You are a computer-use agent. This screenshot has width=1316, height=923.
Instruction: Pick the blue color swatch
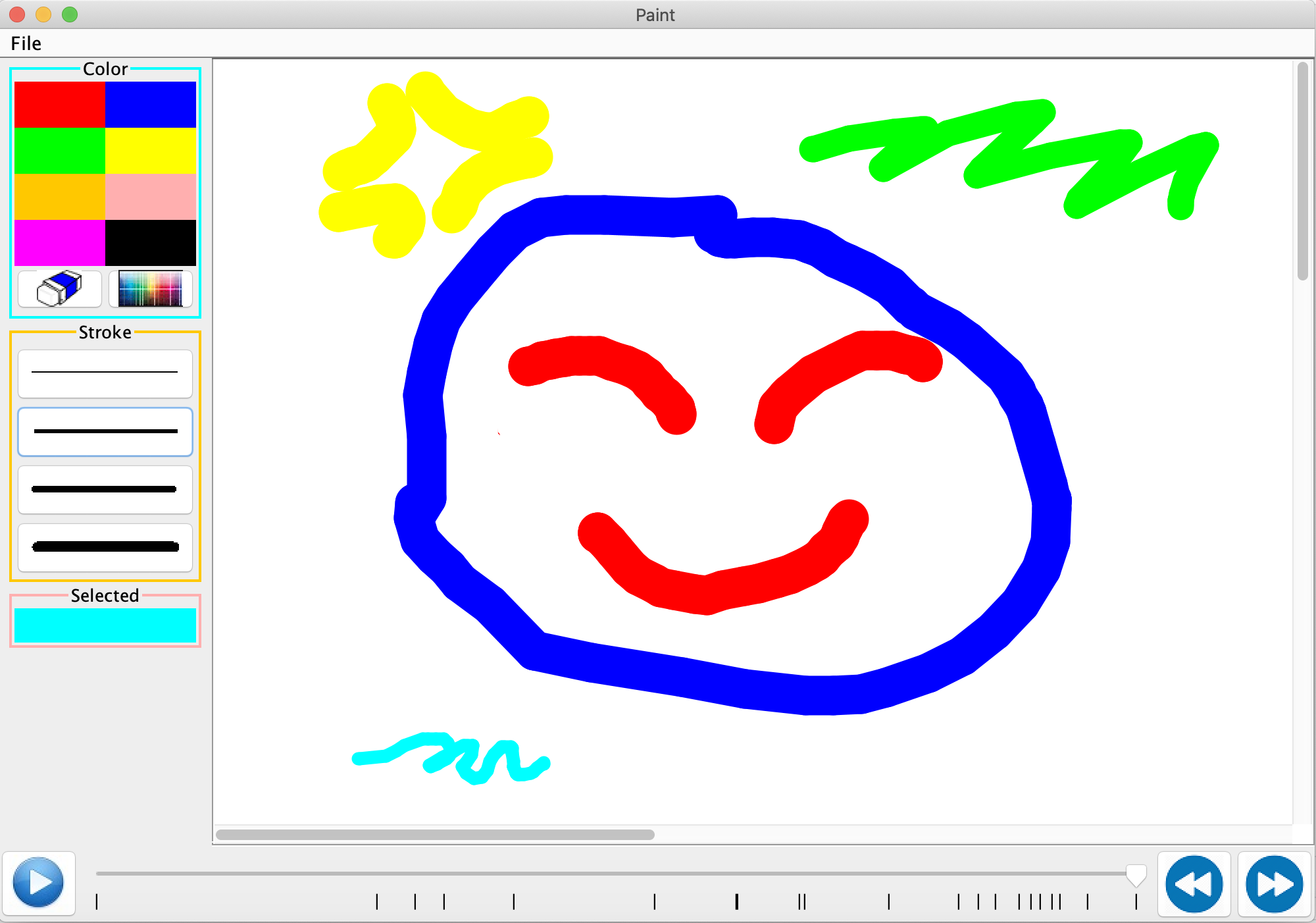point(151,105)
